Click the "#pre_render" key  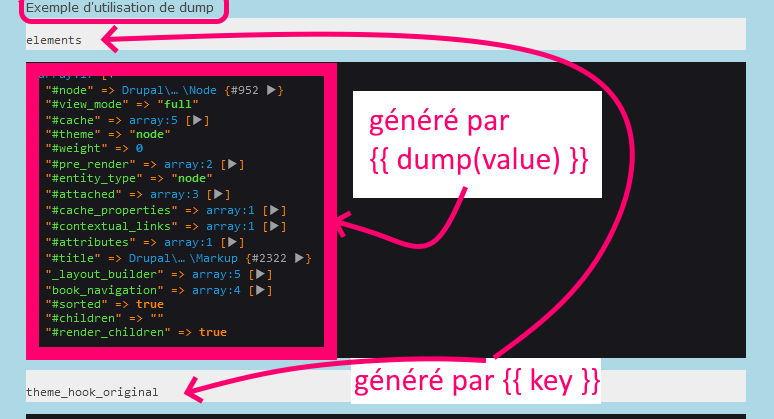[90, 164]
